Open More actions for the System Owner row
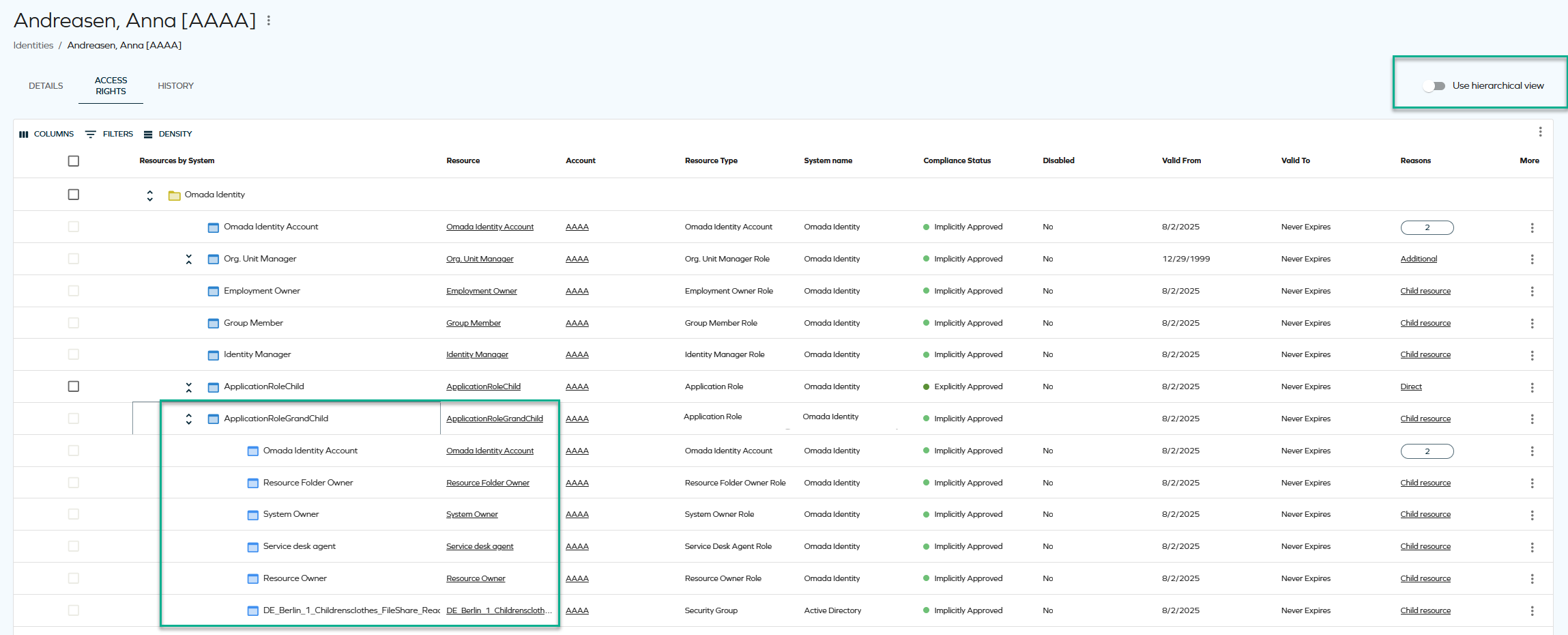 (x=1532, y=516)
